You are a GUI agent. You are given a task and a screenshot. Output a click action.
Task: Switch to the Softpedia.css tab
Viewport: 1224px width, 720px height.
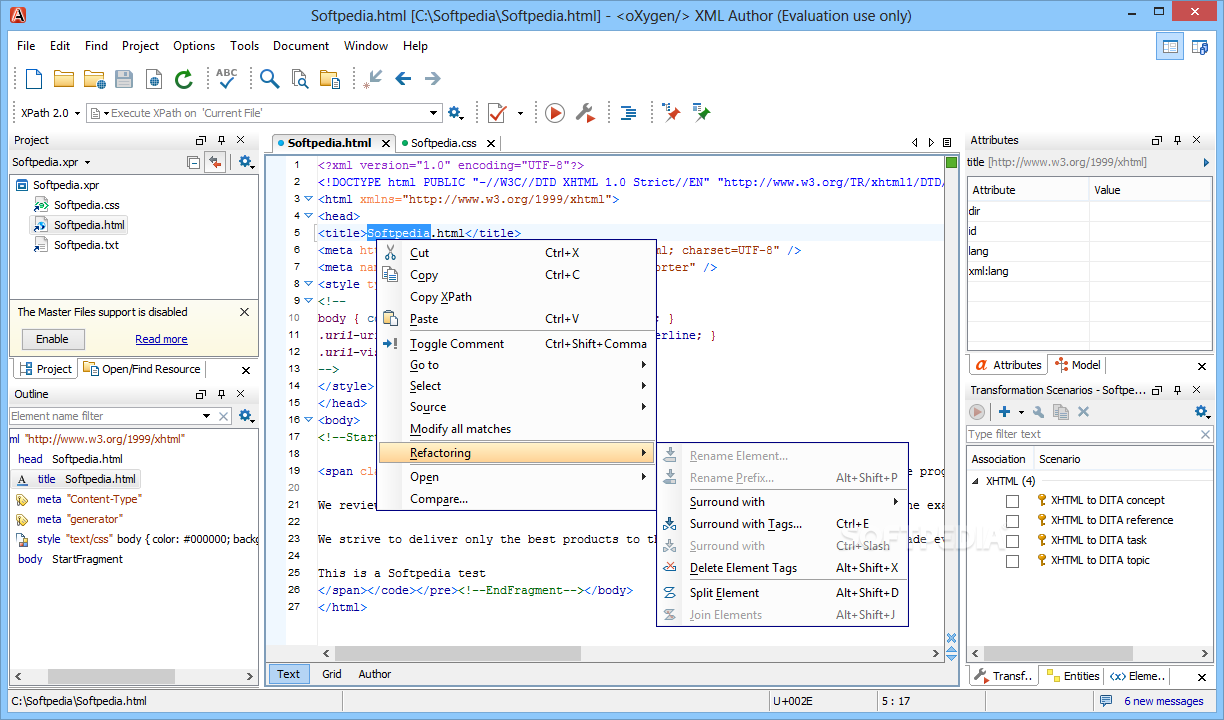[443, 143]
